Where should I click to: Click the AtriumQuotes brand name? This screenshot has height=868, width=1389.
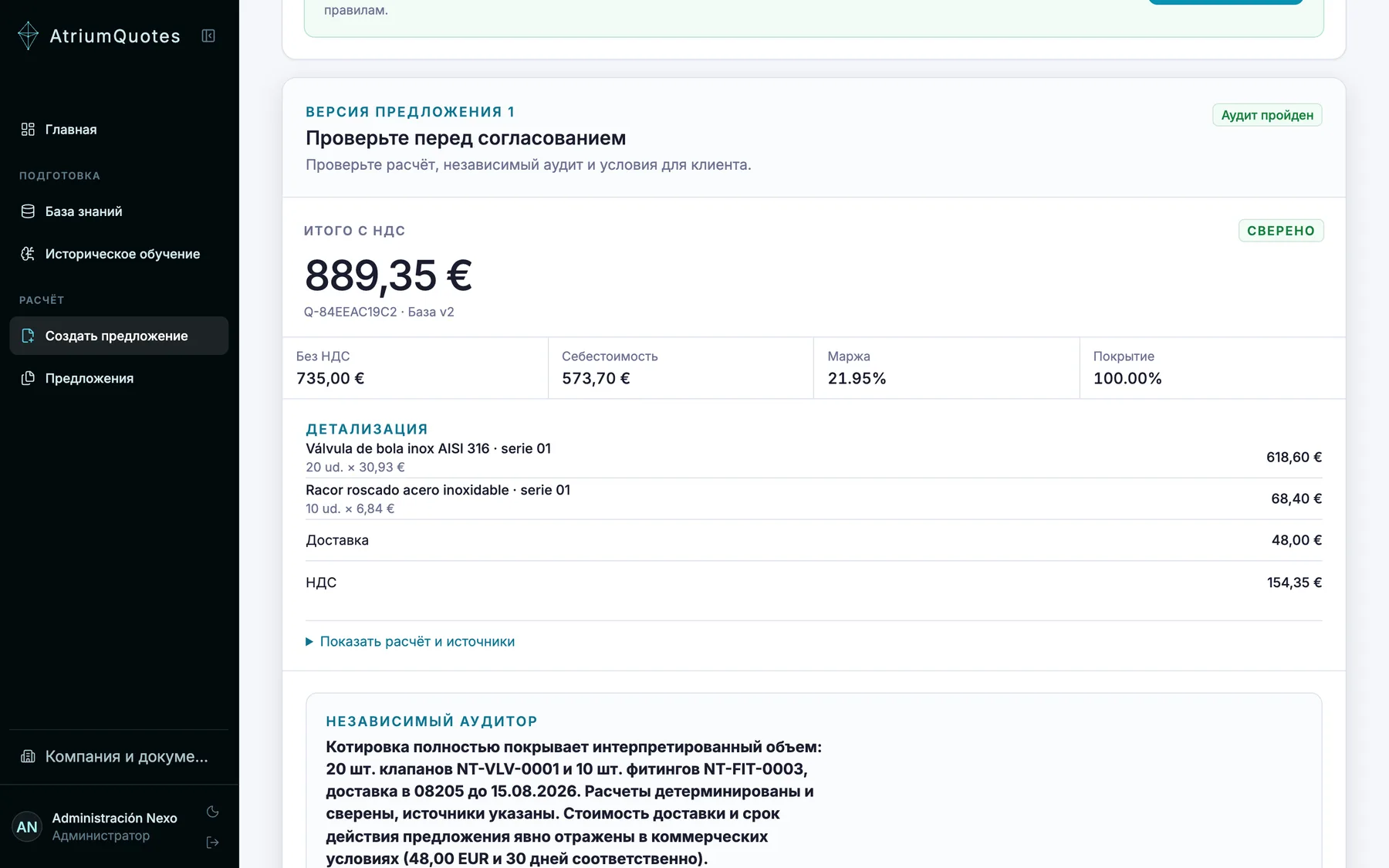tap(115, 36)
